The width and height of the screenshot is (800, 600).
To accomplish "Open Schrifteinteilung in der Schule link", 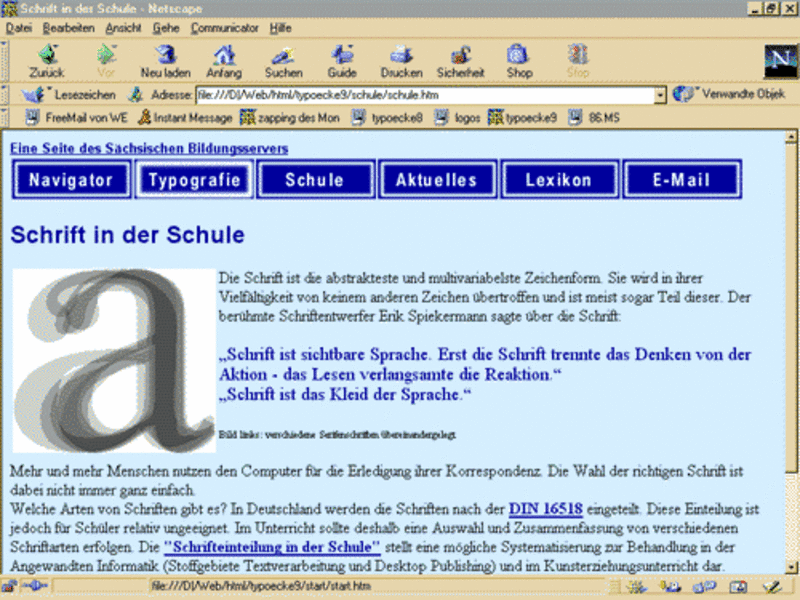I will (x=272, y=547).
